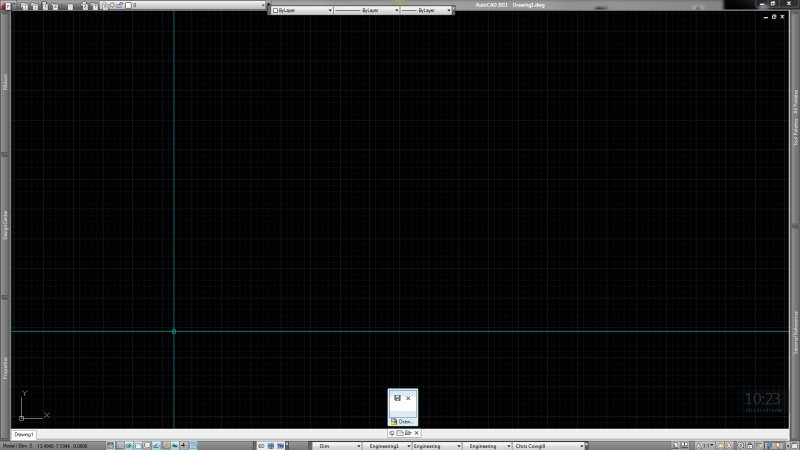Viewport: 800px width, 450px height.
Task: Click open icon on quick view toolbar
Action: 408,433
